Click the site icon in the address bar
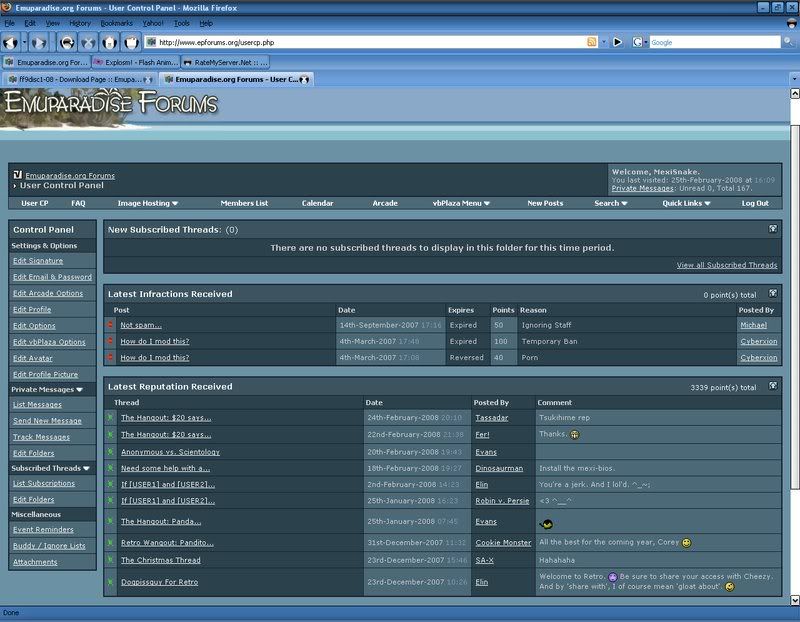The image size is (800, 622). [151, 42]
